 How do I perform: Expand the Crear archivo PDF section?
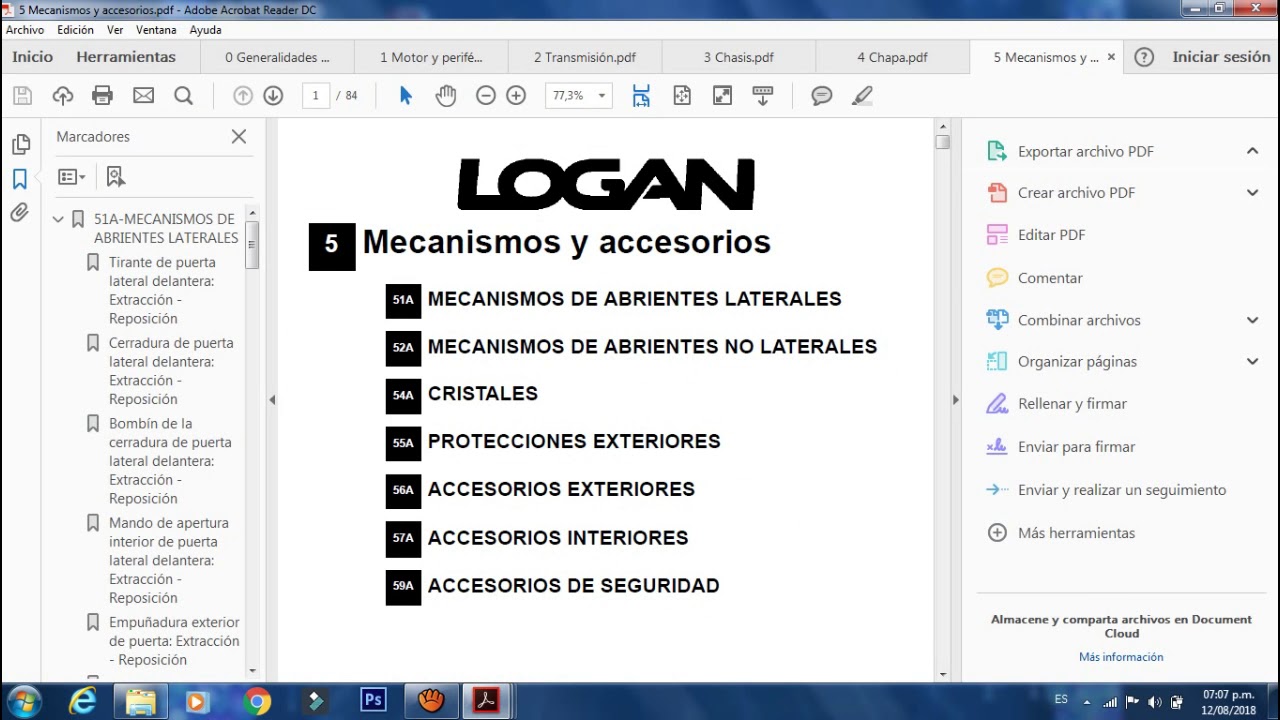tap(1252, 193)
